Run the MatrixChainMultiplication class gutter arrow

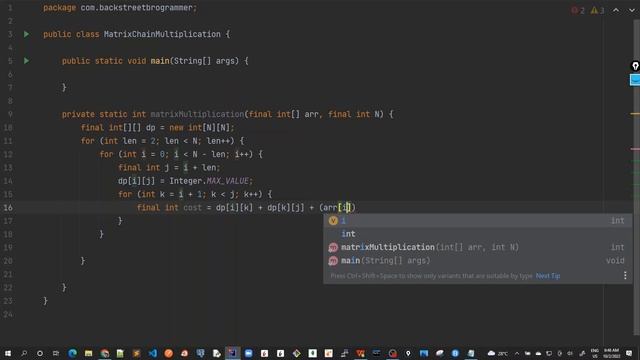[x=27, y=34]
